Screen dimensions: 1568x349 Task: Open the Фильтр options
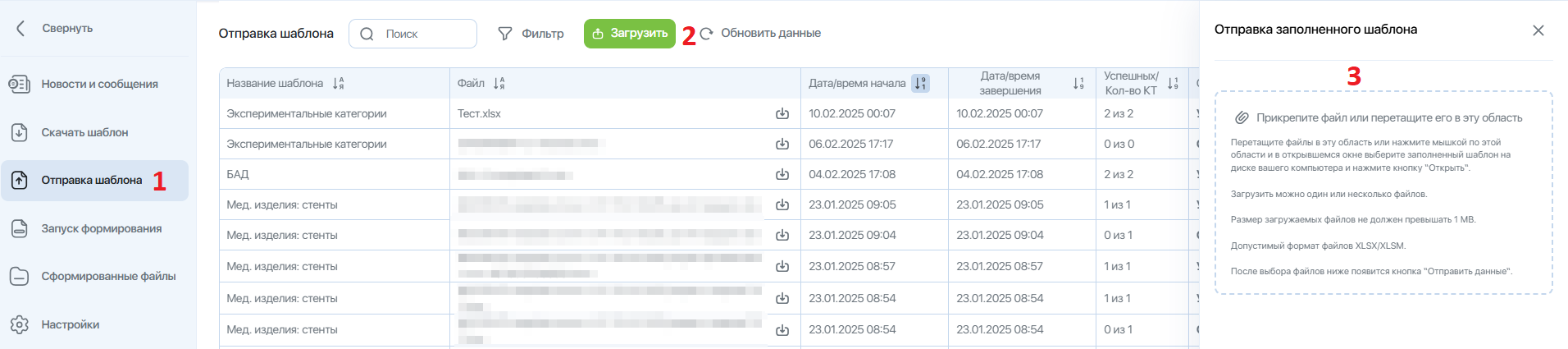tap(531, 34)
